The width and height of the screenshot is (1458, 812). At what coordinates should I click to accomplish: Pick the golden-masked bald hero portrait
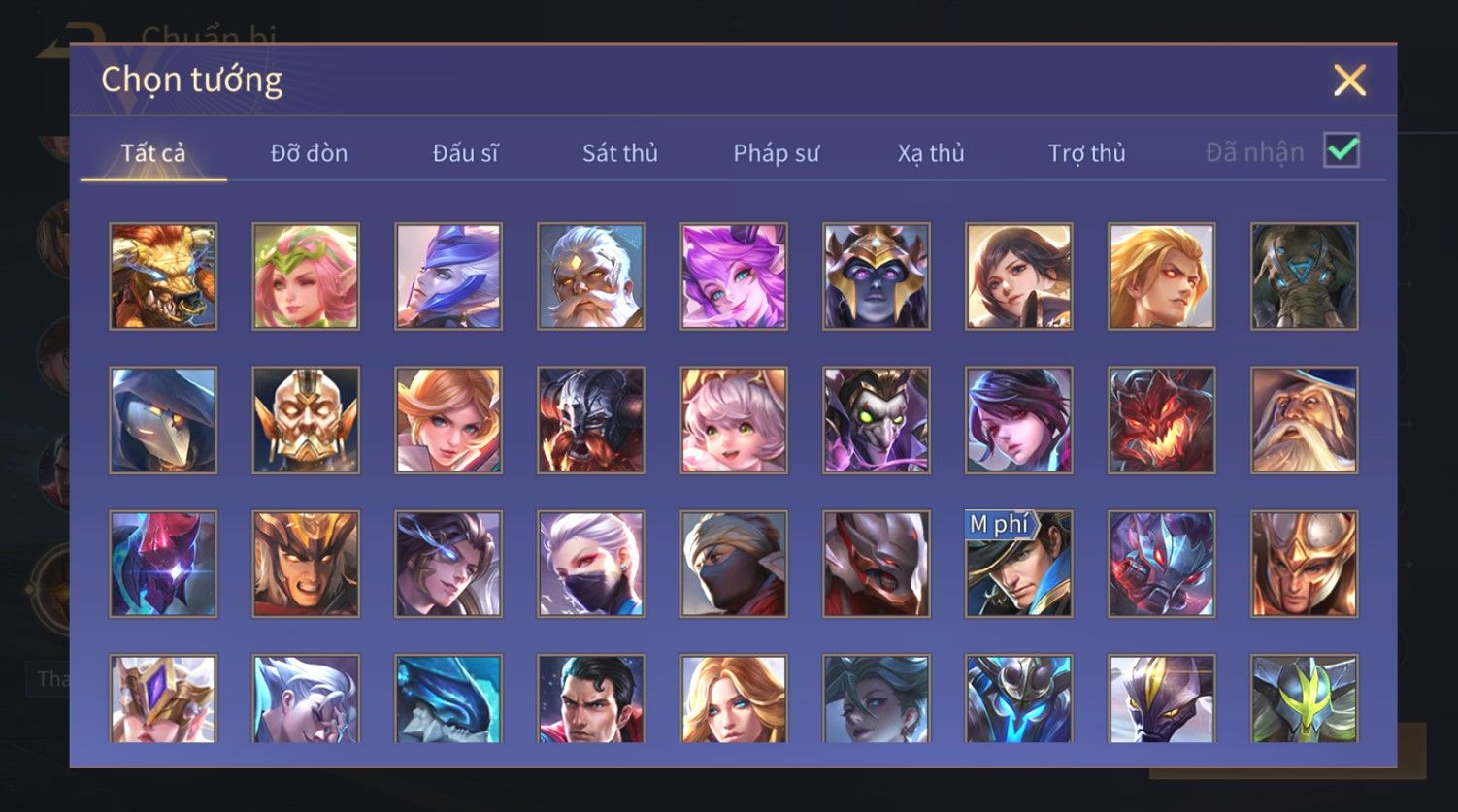point(306,420)
